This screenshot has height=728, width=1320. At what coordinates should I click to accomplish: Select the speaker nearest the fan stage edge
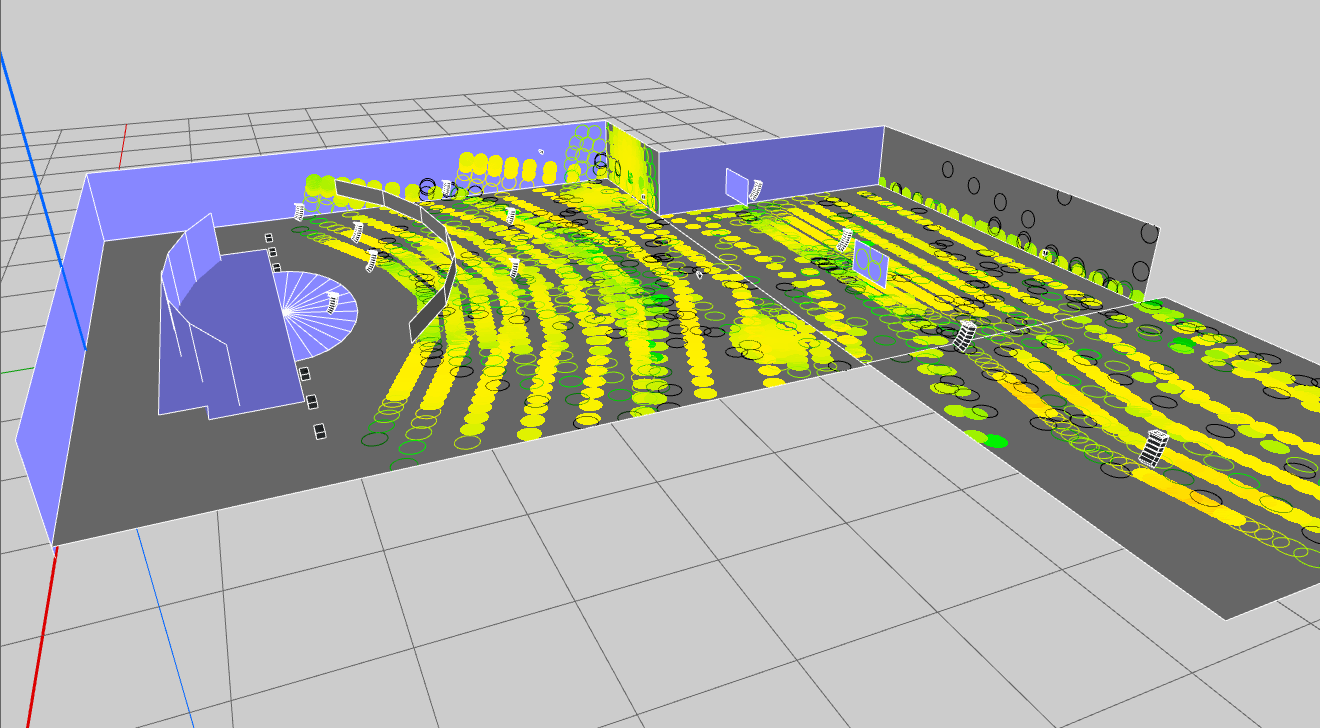point(372,260)
